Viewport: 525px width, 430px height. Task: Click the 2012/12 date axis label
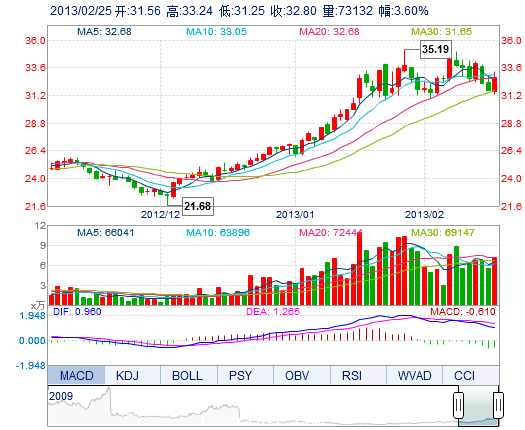[x=160, y=214]
